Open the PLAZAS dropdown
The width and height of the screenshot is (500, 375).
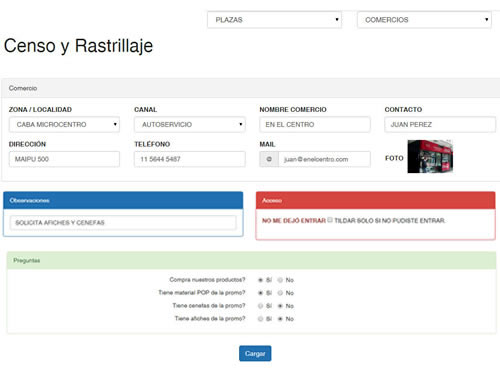tap(274, 20)
